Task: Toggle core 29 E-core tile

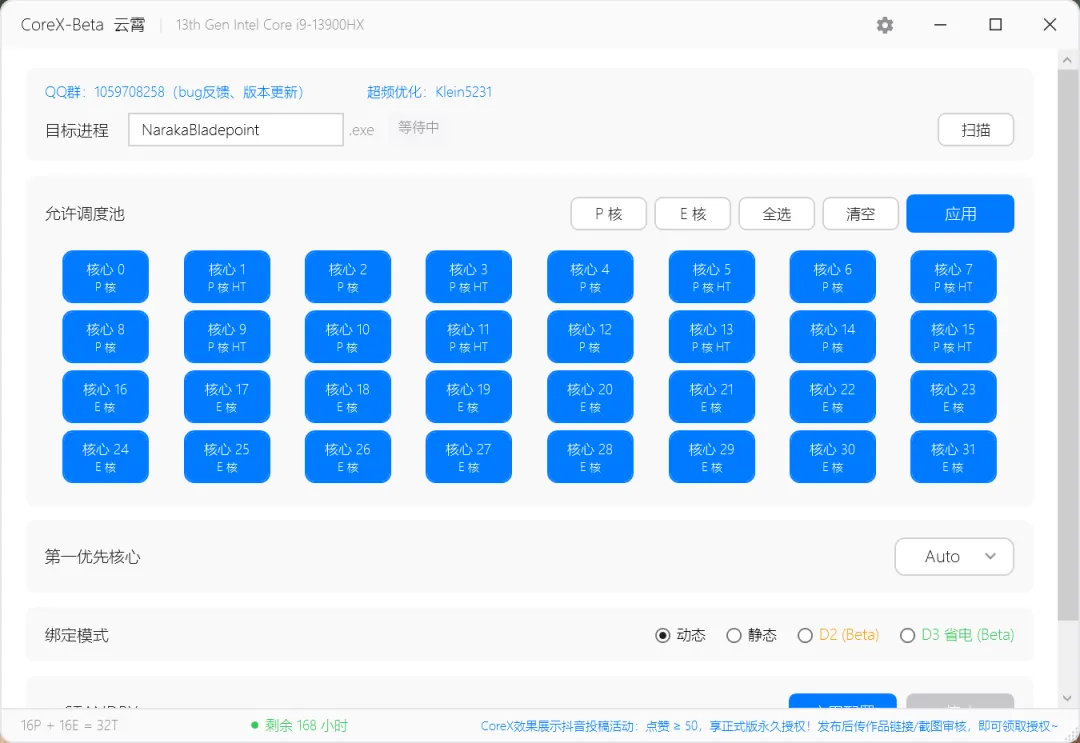Action: click(712, 457)
